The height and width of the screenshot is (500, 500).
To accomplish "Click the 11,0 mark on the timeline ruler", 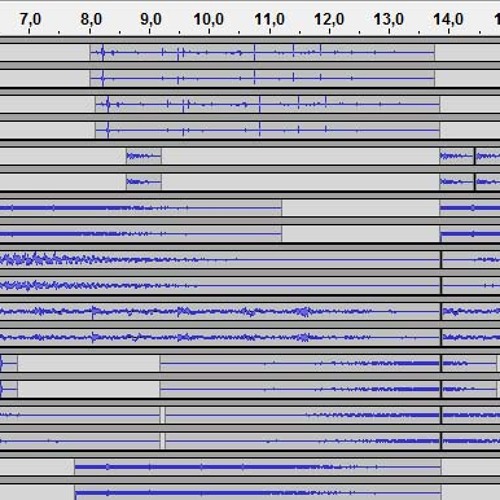I will coord(269,19).
